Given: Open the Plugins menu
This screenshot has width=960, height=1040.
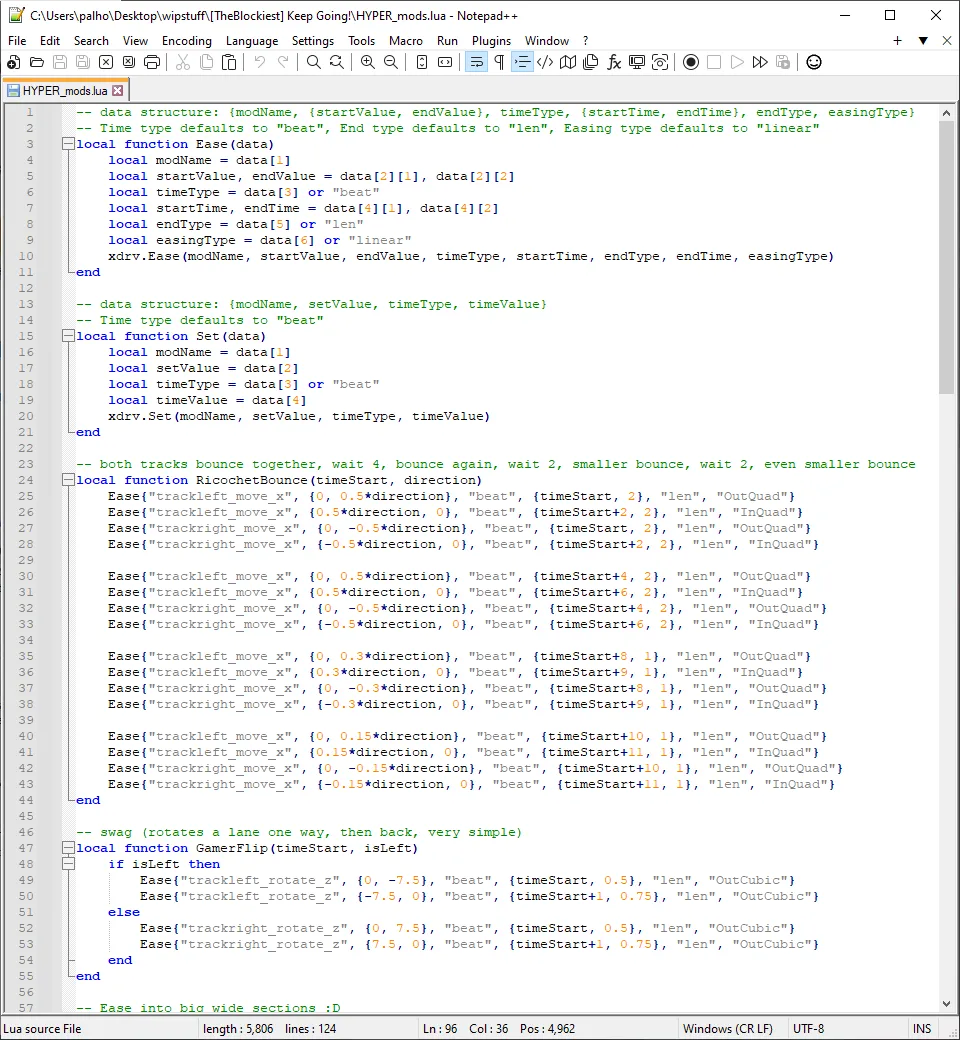Looking at the screenshot, I should tap(491, 41).
